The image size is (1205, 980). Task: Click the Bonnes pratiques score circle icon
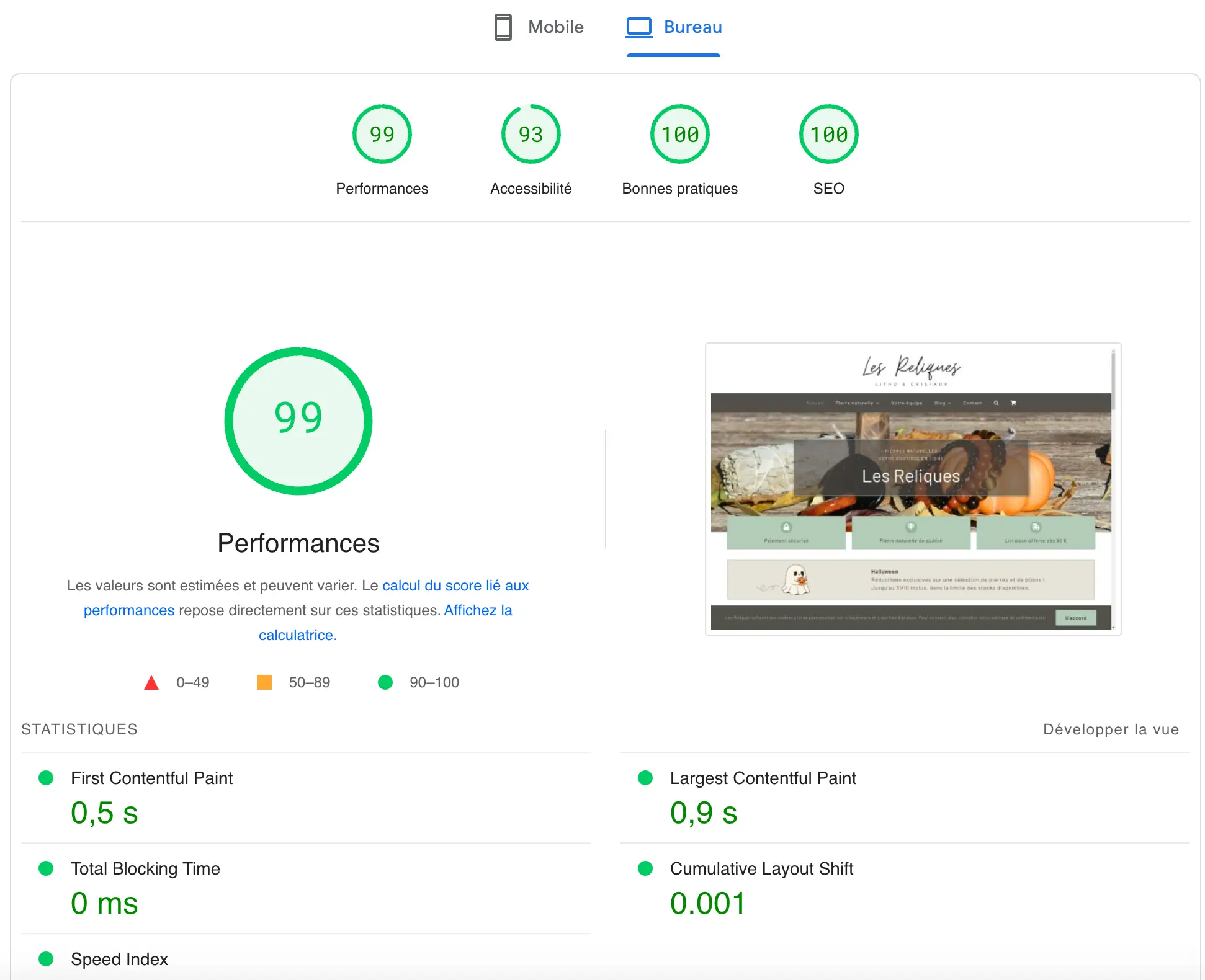click(679, 133)
